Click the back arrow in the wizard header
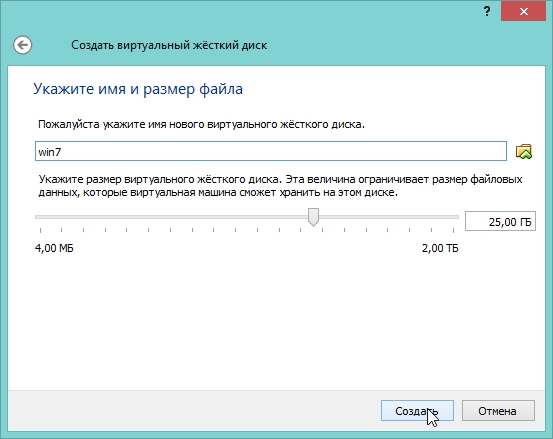The image size is (553, 439). 23,45
